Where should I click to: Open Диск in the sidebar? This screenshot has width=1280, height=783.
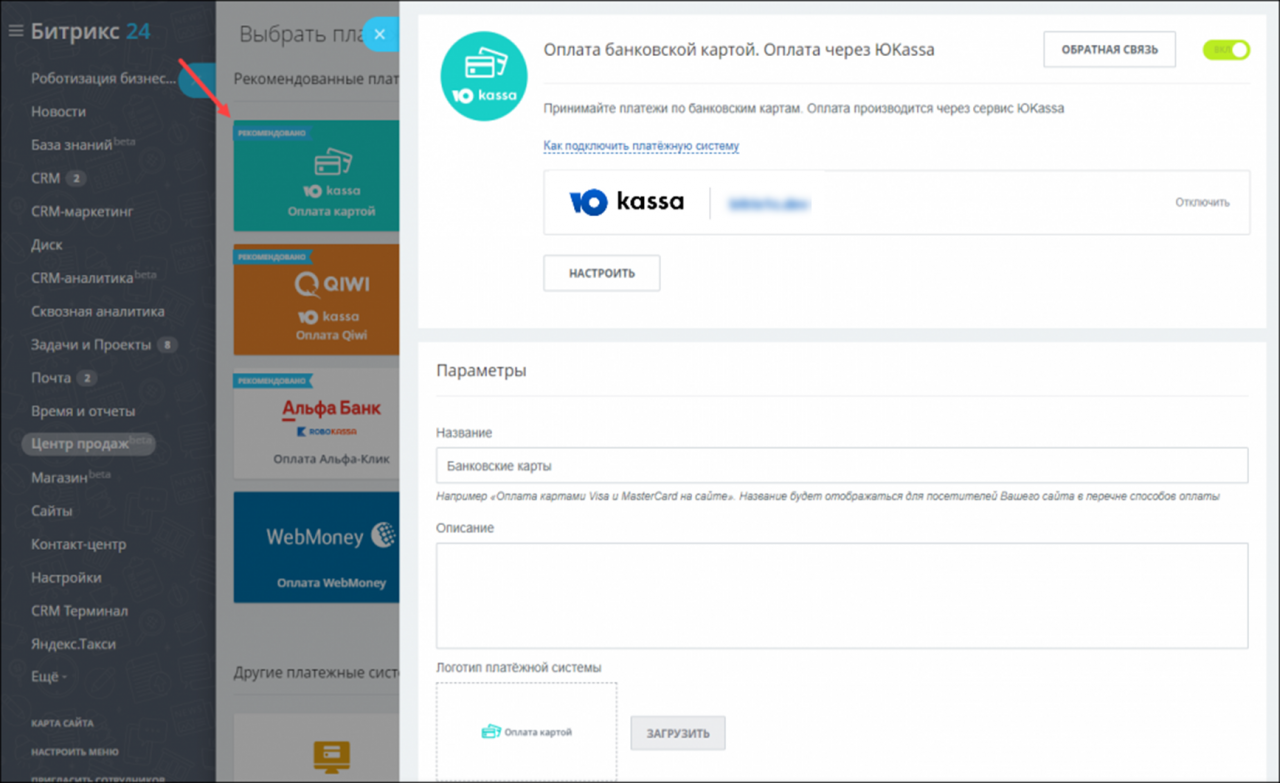47,245
